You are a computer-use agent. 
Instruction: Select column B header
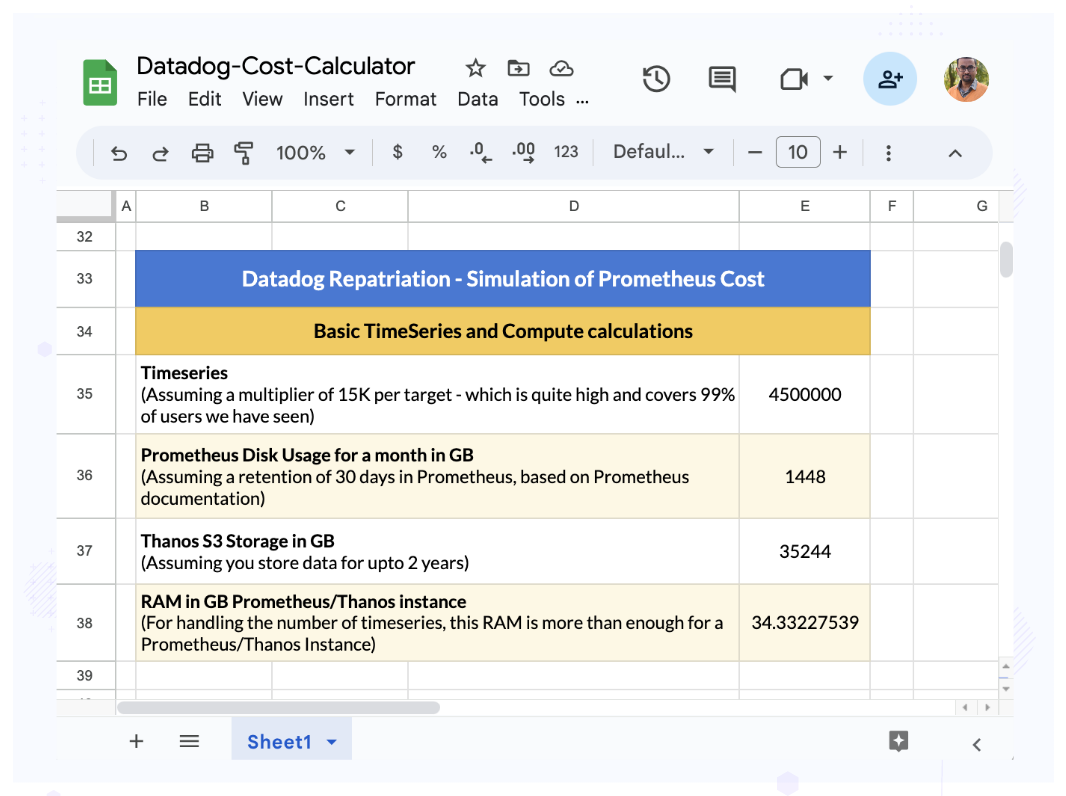click(x=204, y=206)
